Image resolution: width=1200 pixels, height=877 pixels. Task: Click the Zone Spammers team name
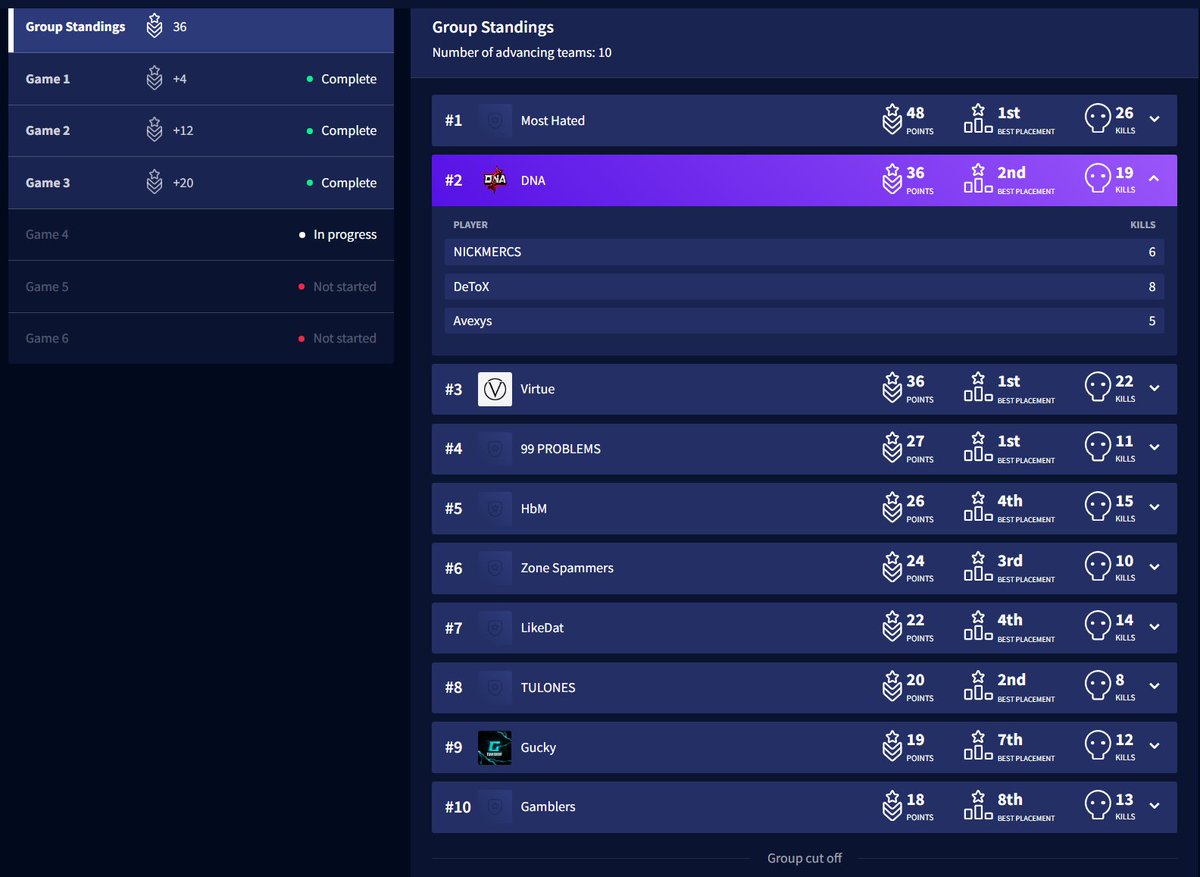567,568
